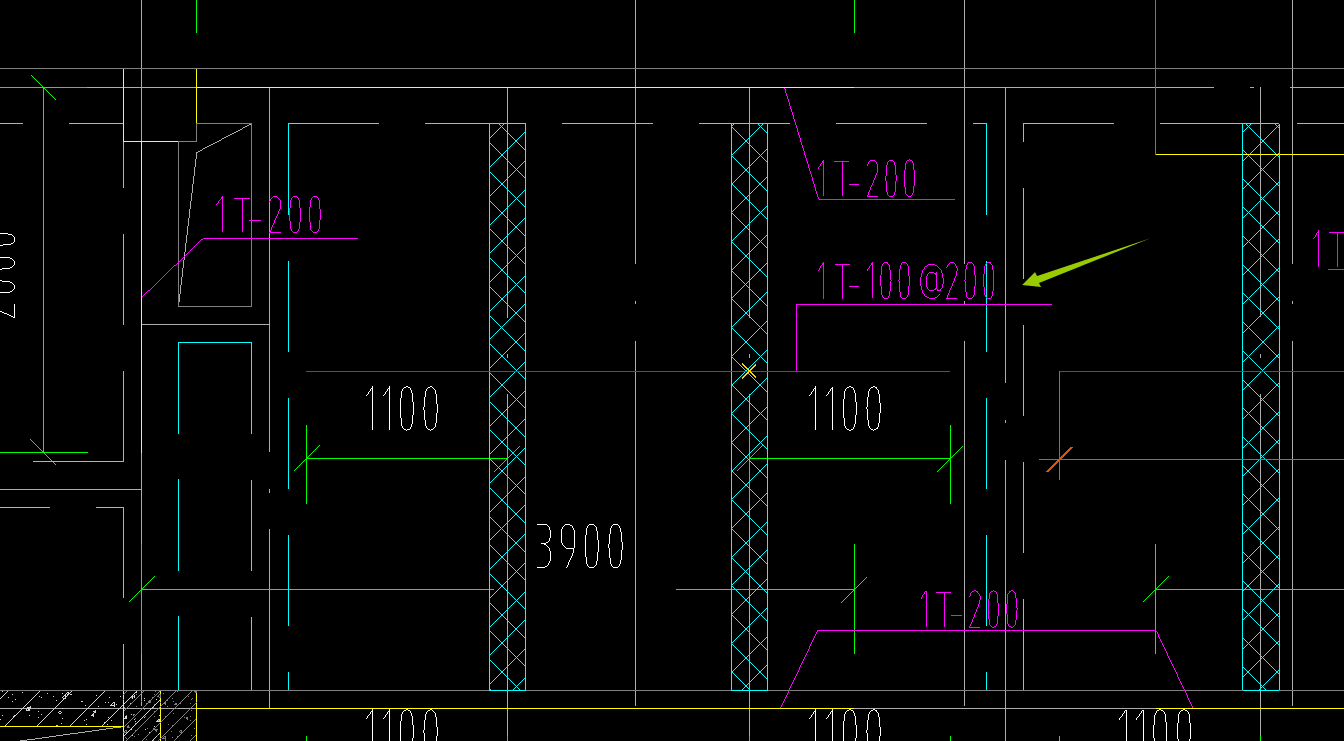Click the 1T-200 label directly above 1T-100@200

click(867, 180)
